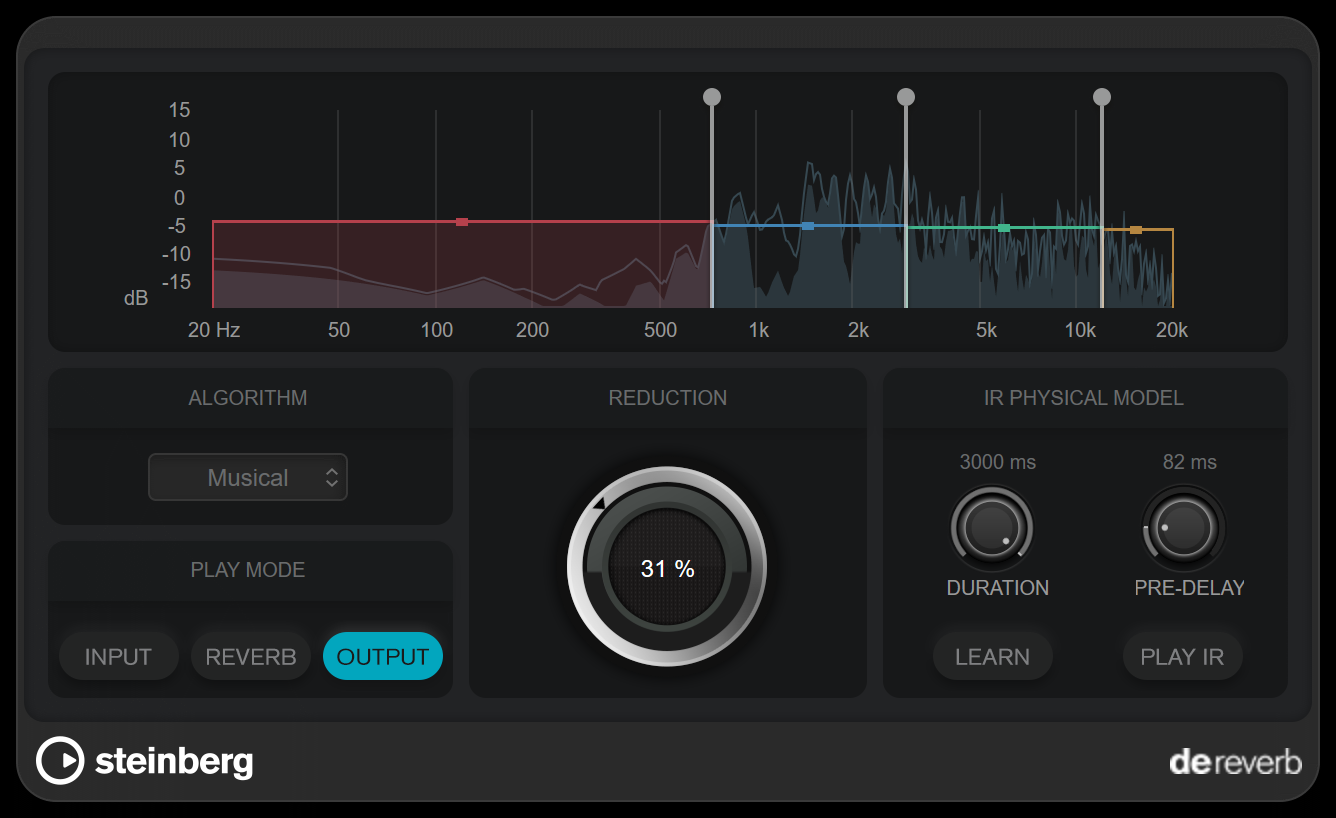This screenshot has height=818, width=1336.
Task: Click the Steinberg logo icon
Action: point(60,761)
